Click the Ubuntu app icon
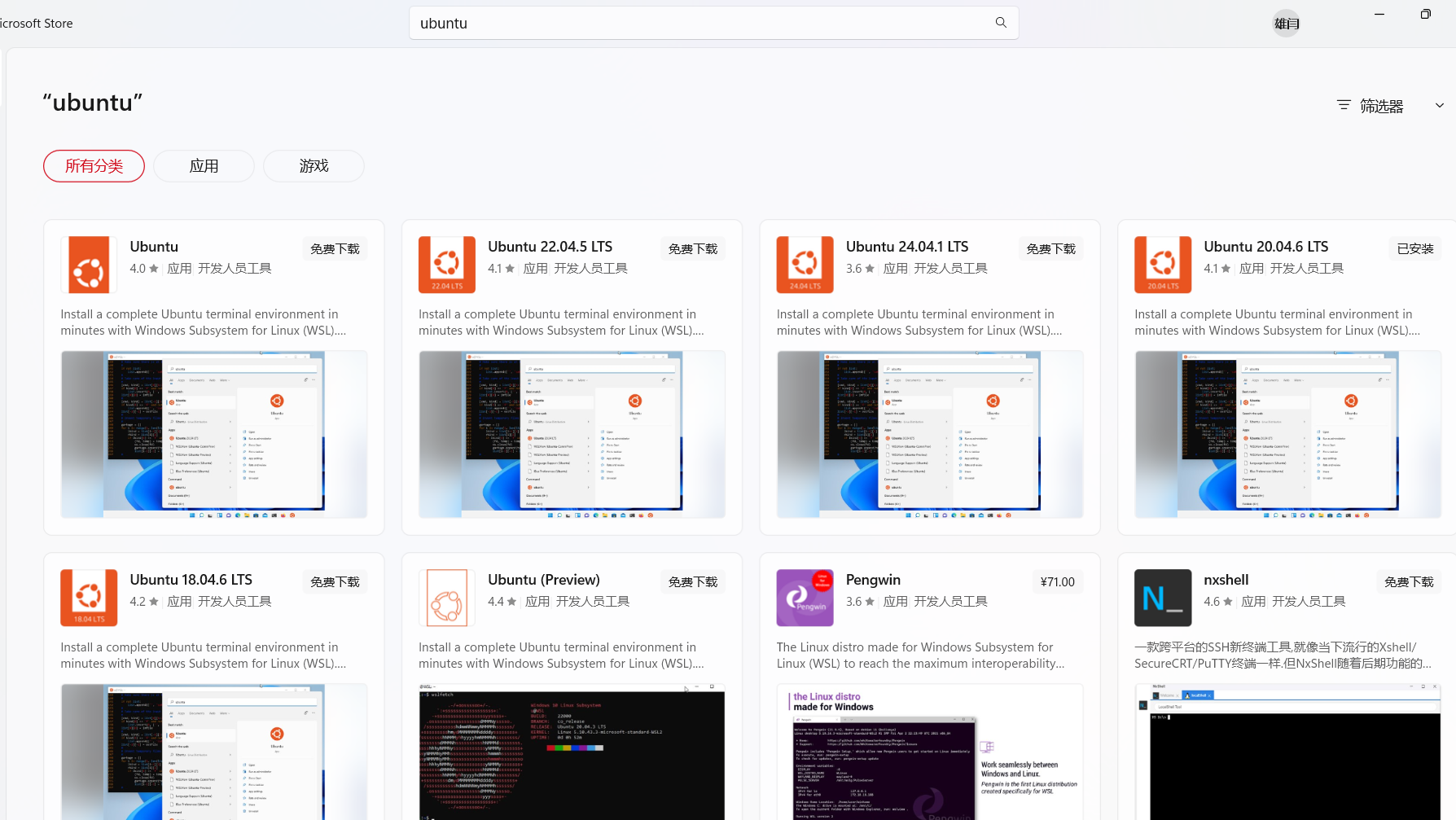Image resolution: width=1456 pixels, height=820 pixels. click(89, 265)
